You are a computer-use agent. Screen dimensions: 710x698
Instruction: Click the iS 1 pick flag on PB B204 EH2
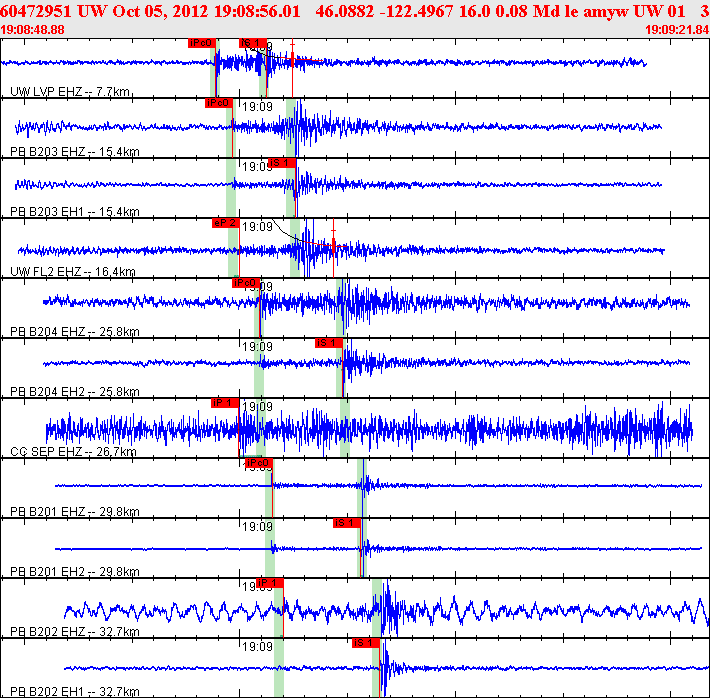coord(329,343)
